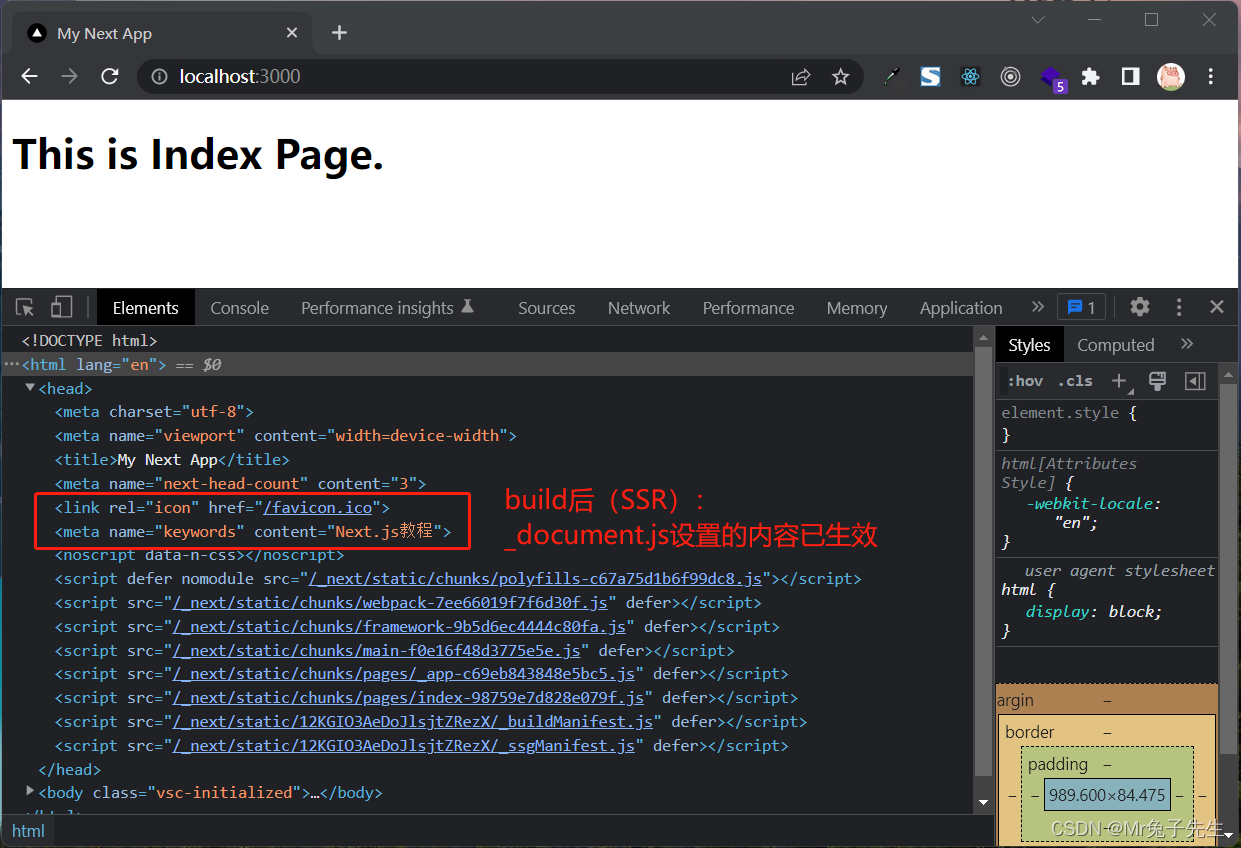Open DevTools customize three-dot menu
Screen dimensions: 1241x848
point(1179,307)
